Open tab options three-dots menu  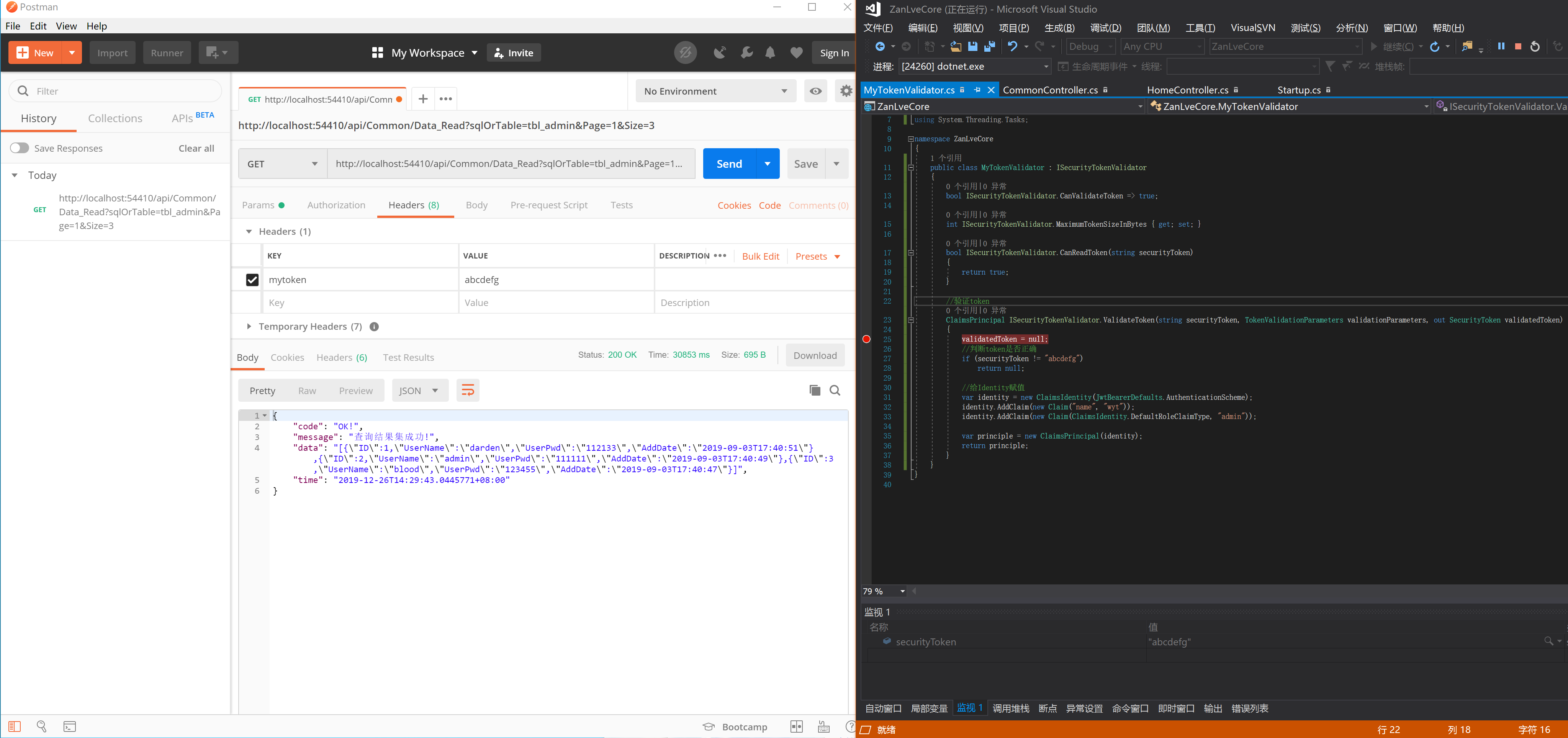coord(445,99)
